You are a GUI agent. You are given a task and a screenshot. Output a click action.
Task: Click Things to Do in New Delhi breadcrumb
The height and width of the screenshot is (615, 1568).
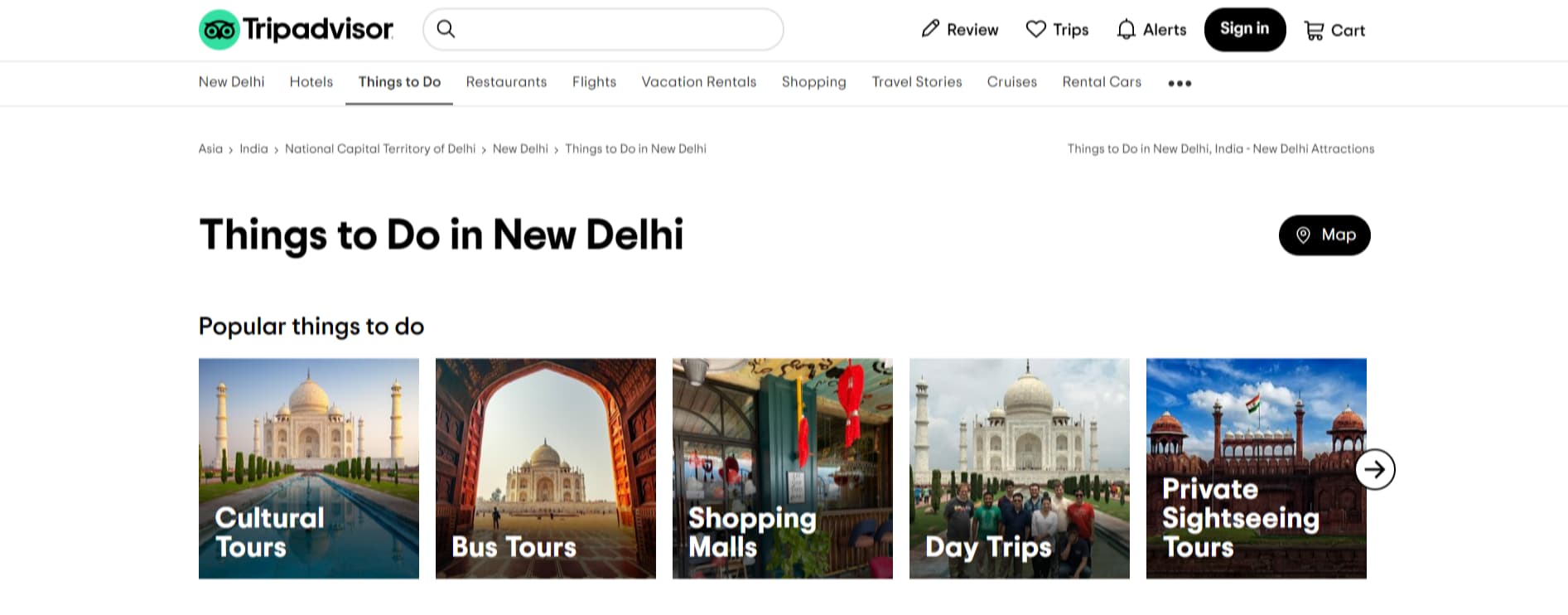[635, 149]
